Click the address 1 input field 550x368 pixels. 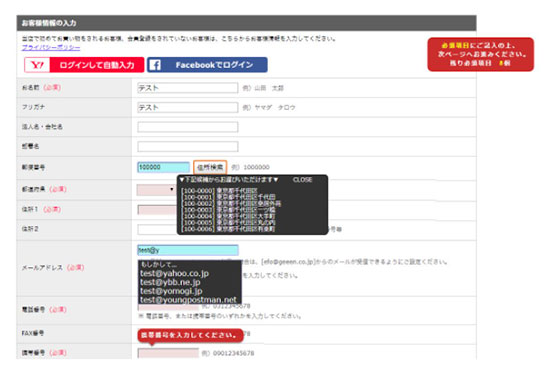coord(157,210)
